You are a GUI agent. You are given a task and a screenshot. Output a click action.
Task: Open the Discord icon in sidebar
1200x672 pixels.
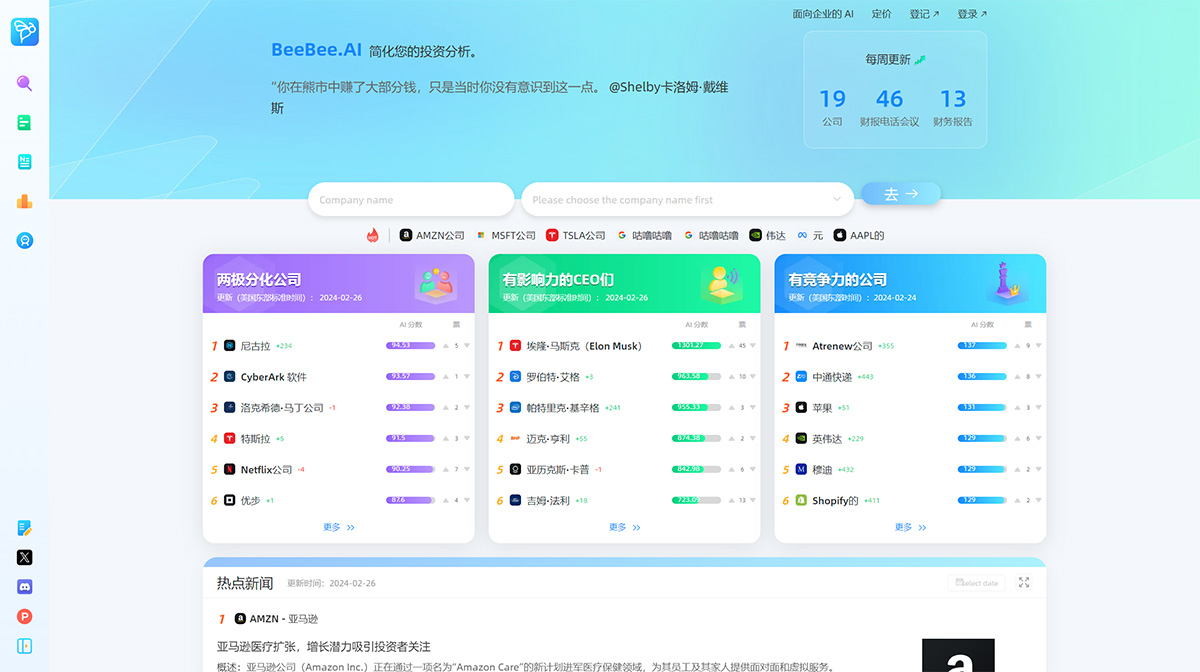[23, 587]
